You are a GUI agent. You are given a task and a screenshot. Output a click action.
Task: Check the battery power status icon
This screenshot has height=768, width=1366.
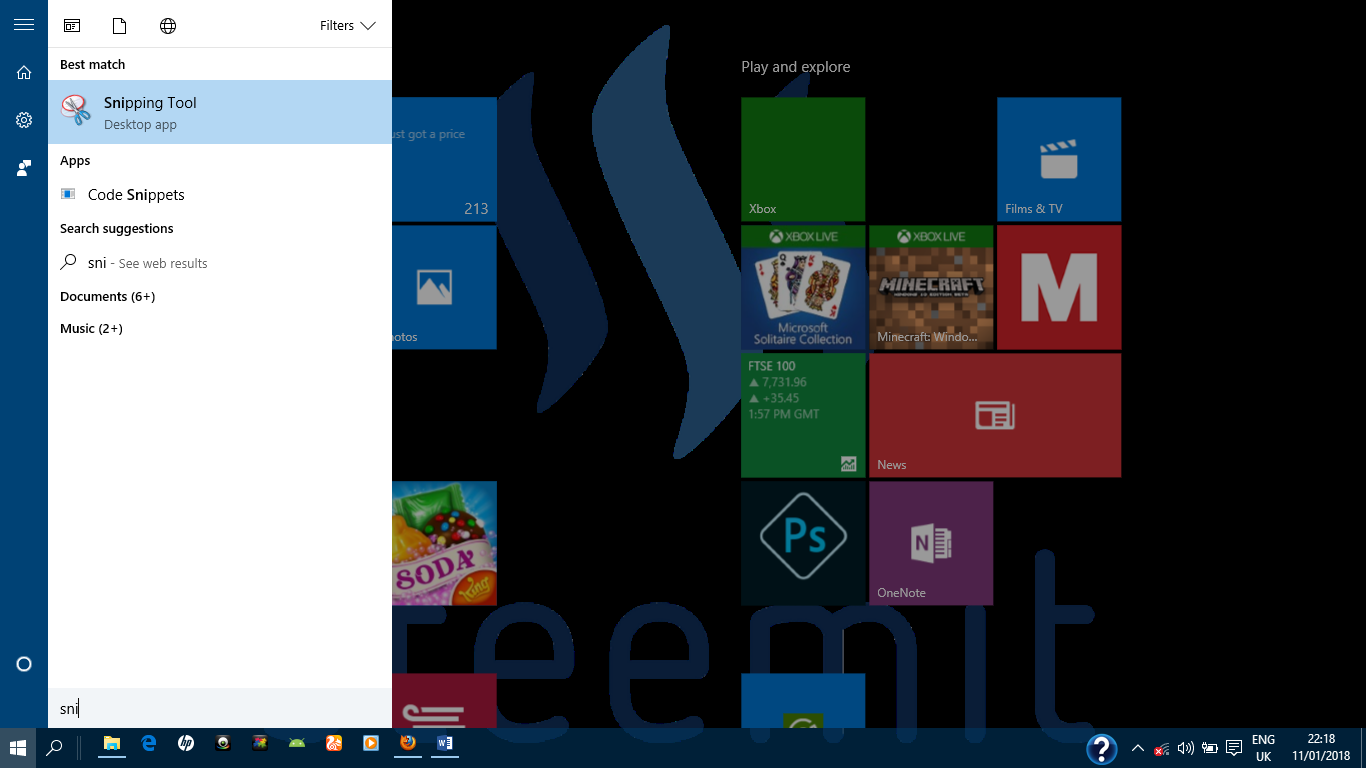[1210, 748]
